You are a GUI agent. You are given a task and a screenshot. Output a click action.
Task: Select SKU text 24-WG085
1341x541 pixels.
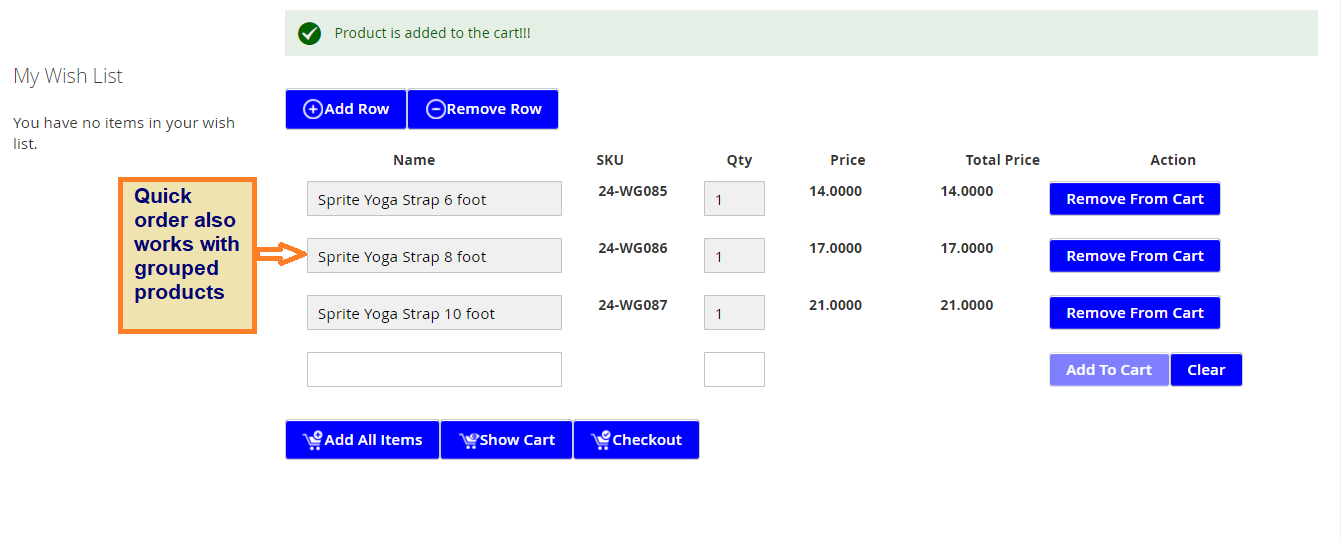633,191
